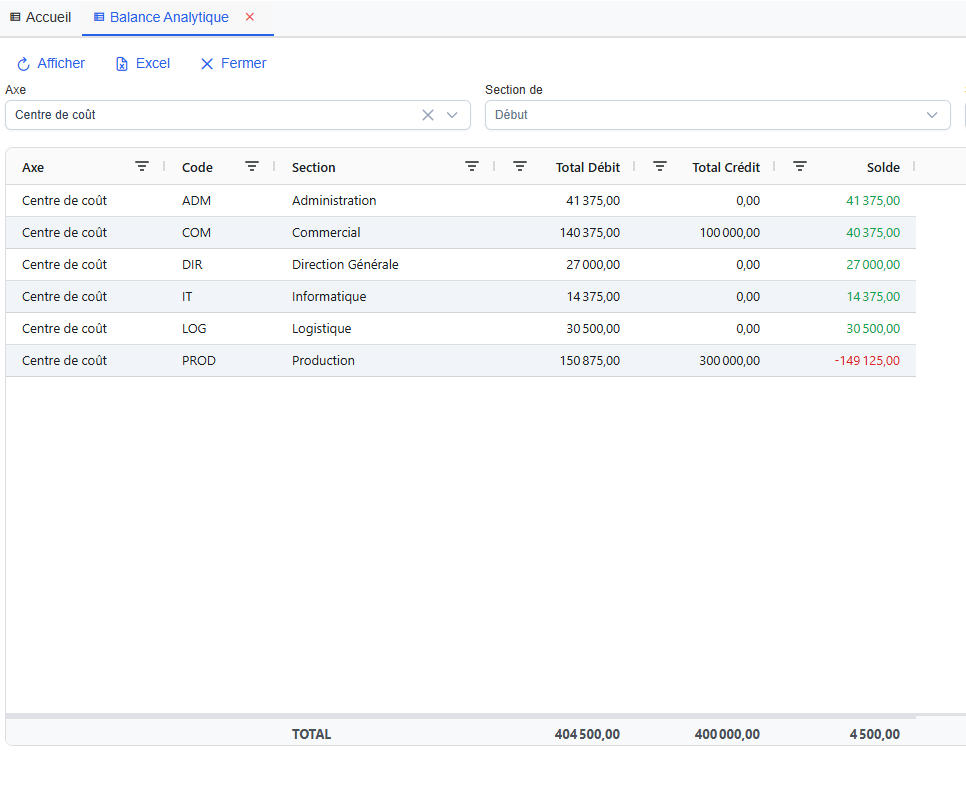The image size is (966, 794).
Task: Click the Excel export icon
Action: (x=122, y=64)
